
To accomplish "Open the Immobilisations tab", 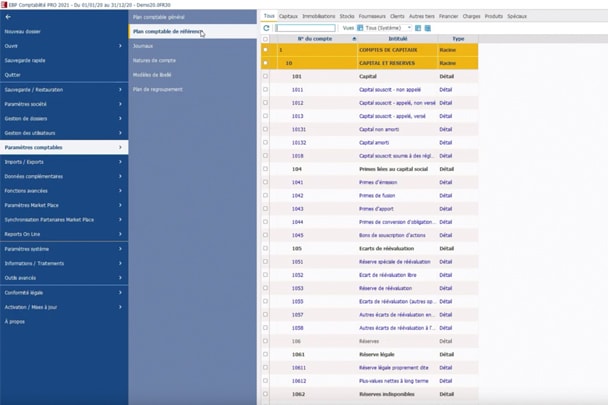I will tap(319, 16).
